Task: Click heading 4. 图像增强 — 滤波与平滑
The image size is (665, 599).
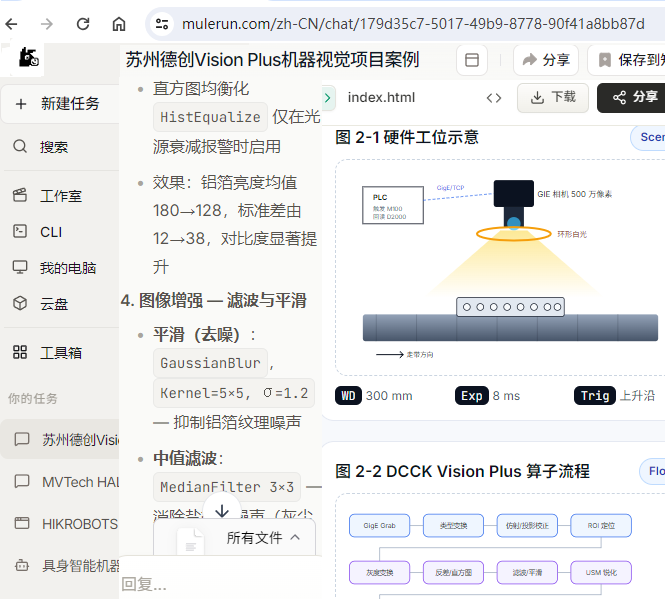Action: (x=214, y=300)
